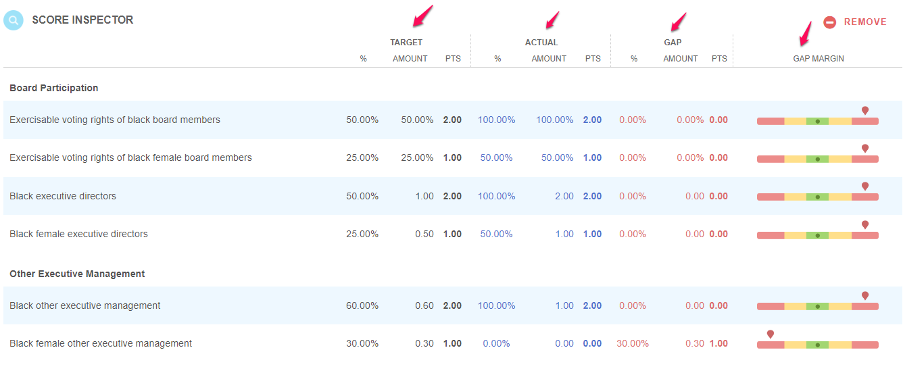Click the GAP MARGIN column header
Viewport: 904px width, 374px height.
819,59
